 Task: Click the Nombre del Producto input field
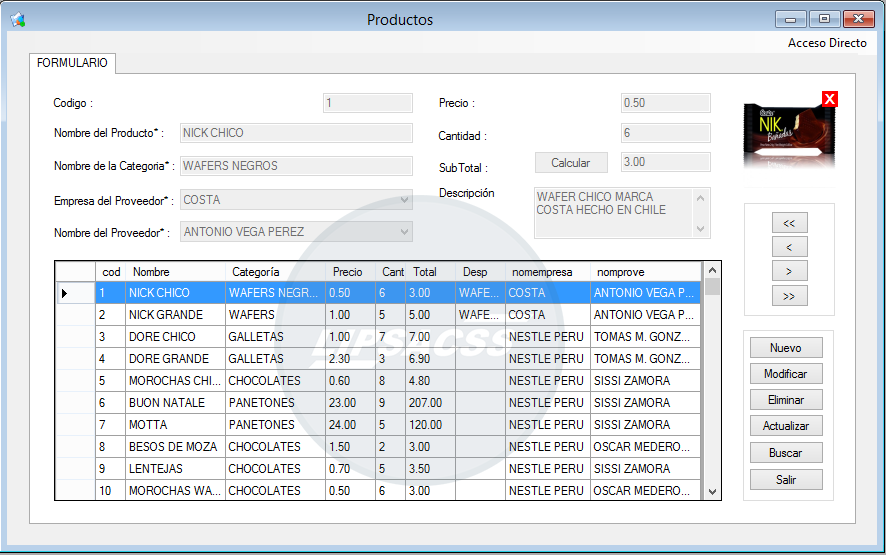click(x=296, y=133)
